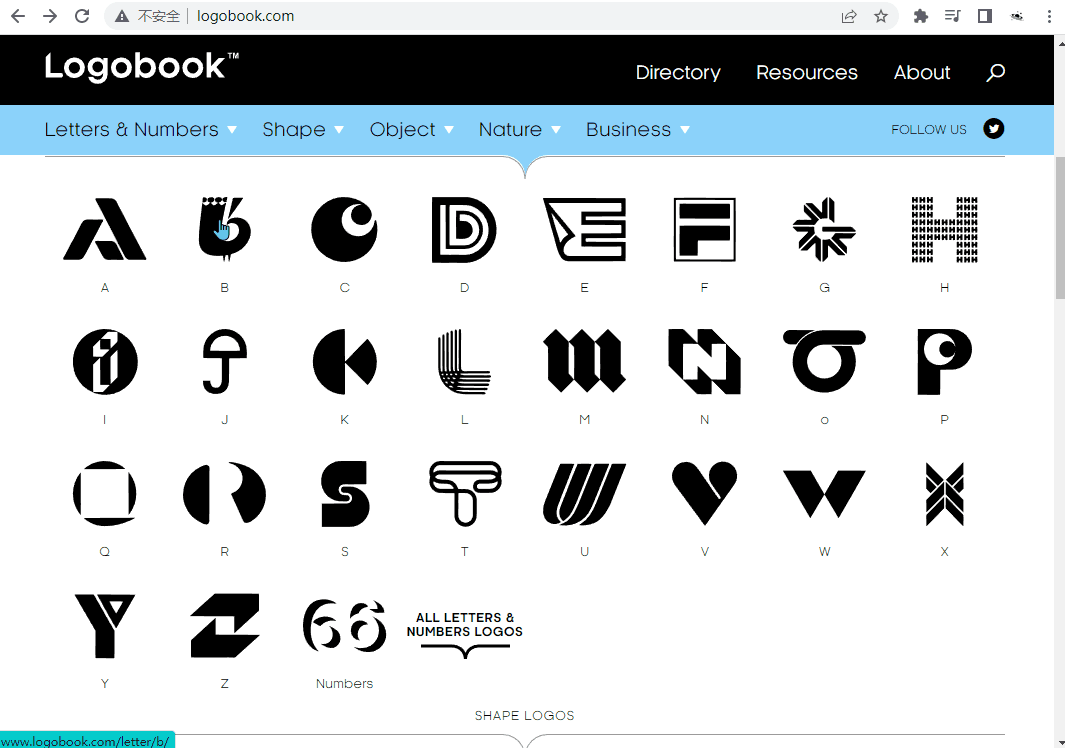Focus the logobook.com address bar

pos(501,16)
